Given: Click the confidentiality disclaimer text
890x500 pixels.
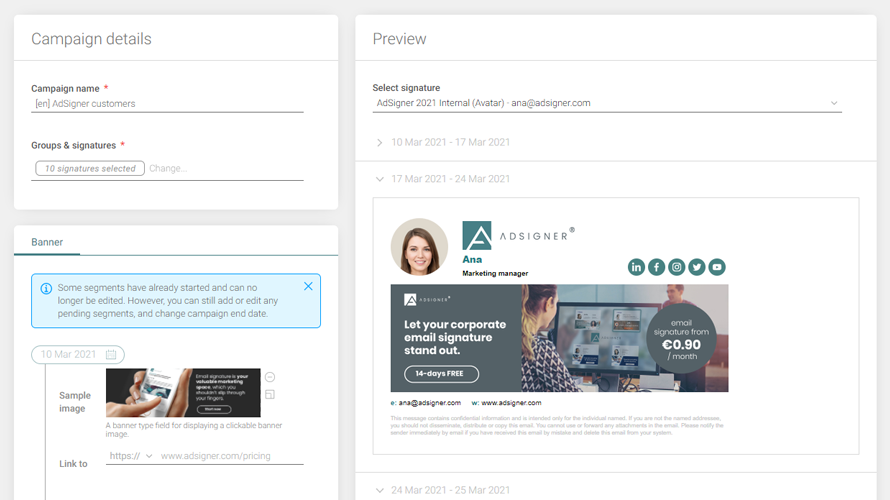Looking at the screenshot, I should coord(557,425).
